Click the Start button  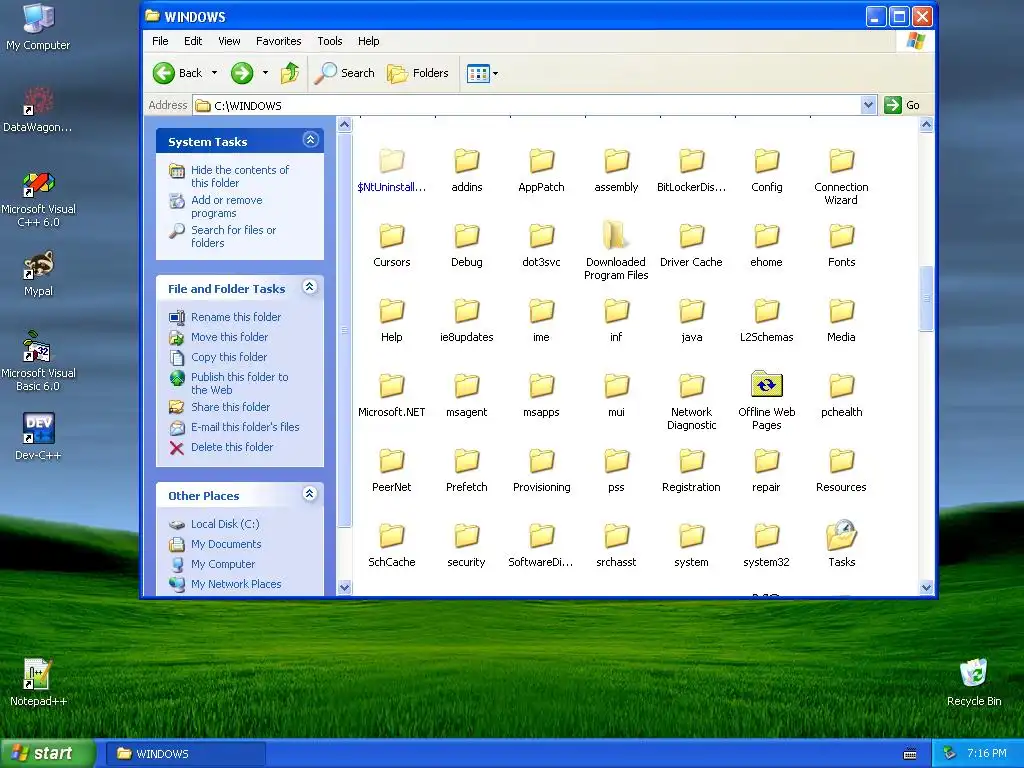(48, 753)
